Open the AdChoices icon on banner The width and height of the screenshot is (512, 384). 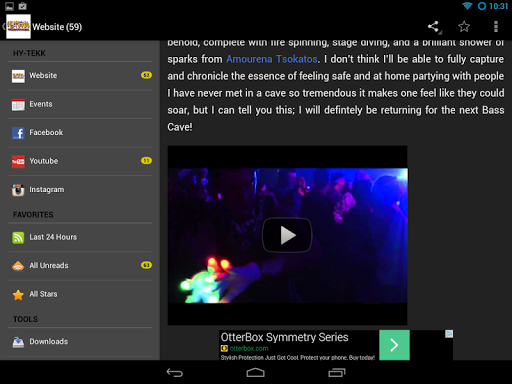pyautogui.click(x=449, y=334)
